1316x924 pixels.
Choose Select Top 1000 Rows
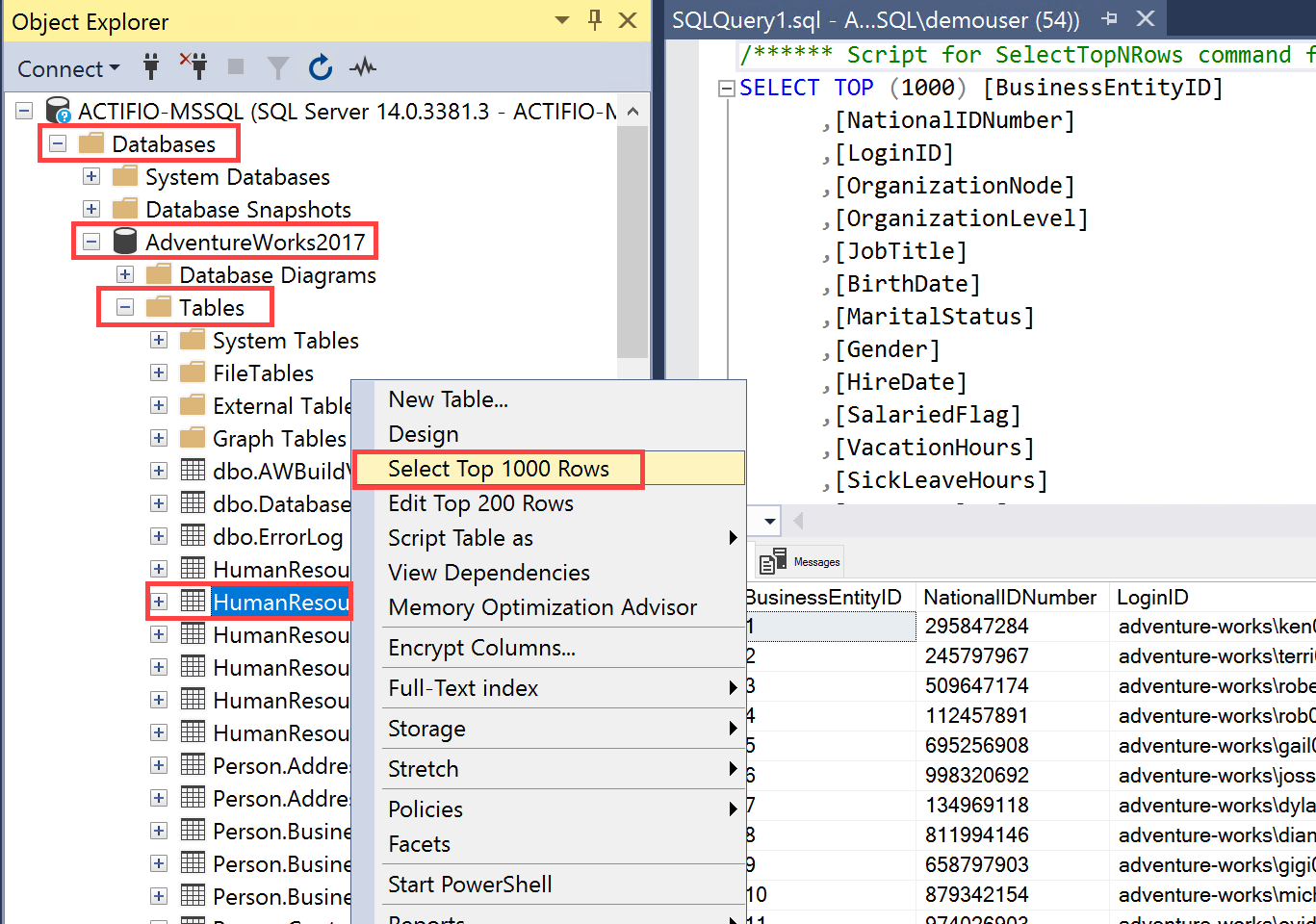pyautogui.click(x=549, y=469)
